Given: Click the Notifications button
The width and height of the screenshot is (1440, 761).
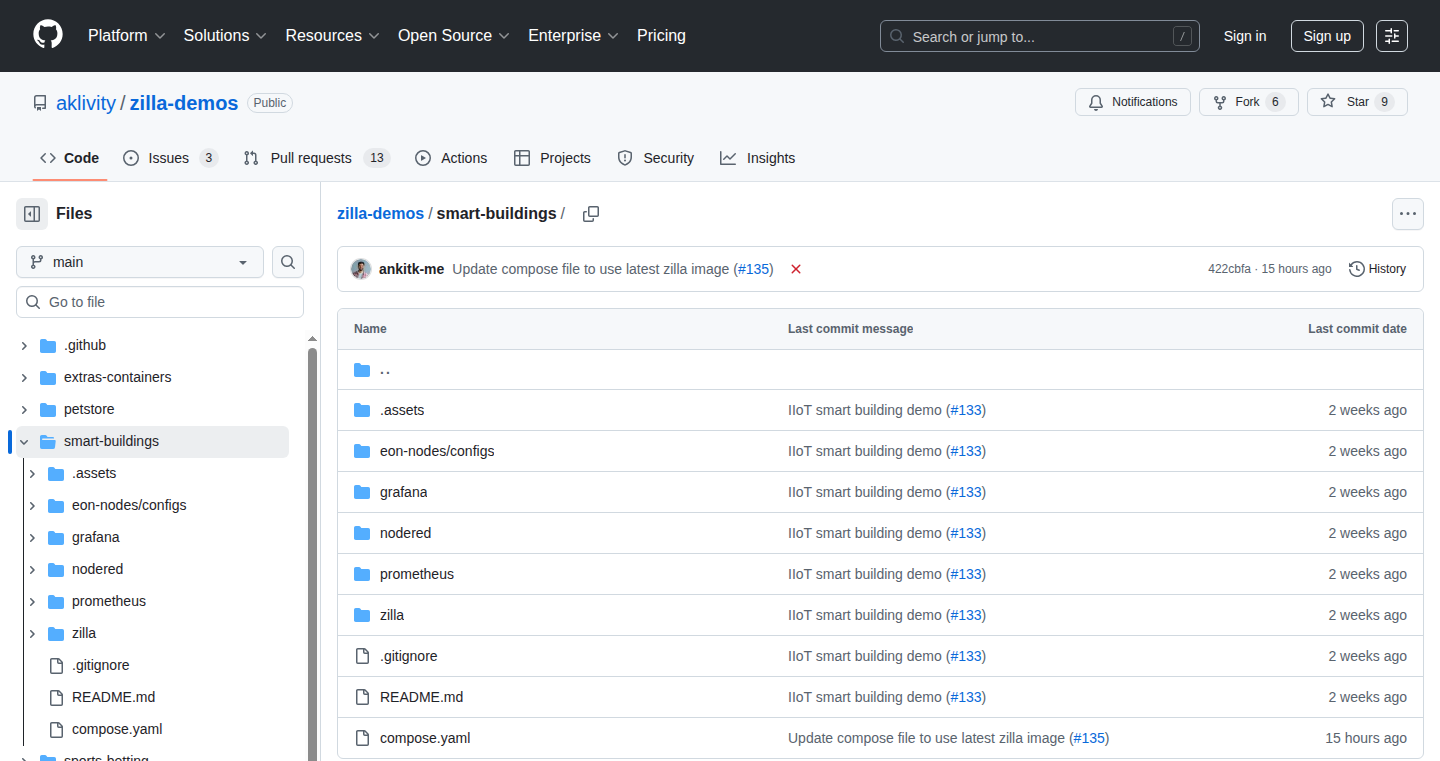Looking at the screenshot, I should [x=1133, y=102].
